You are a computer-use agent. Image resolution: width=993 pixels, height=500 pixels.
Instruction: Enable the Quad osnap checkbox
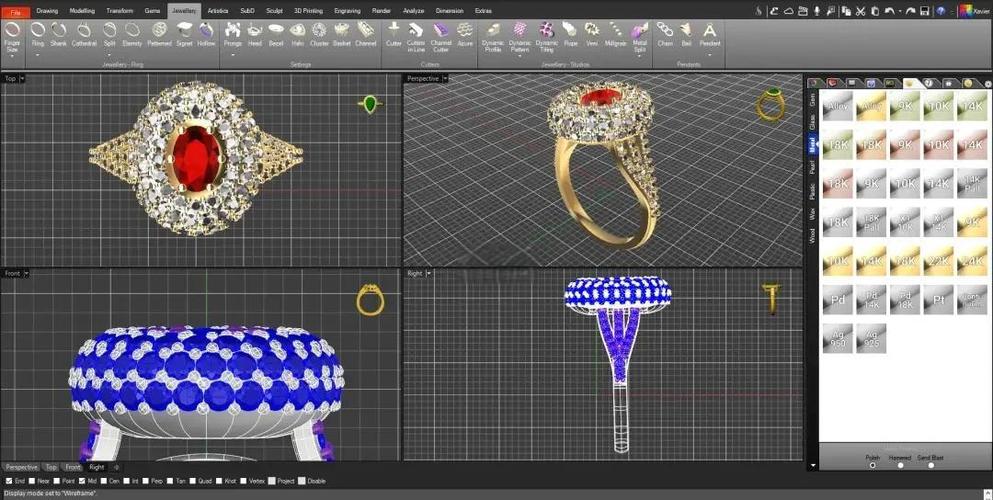(x=193, y=481)
